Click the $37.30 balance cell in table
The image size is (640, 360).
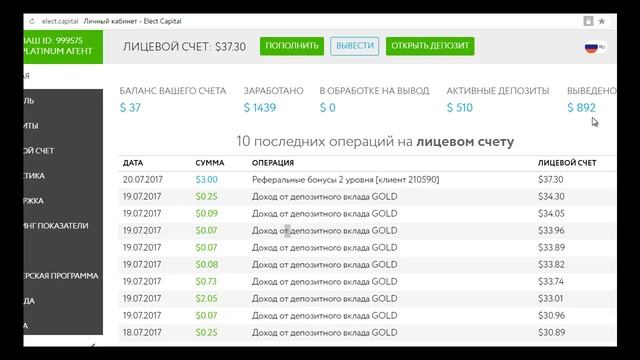[551, 180]
